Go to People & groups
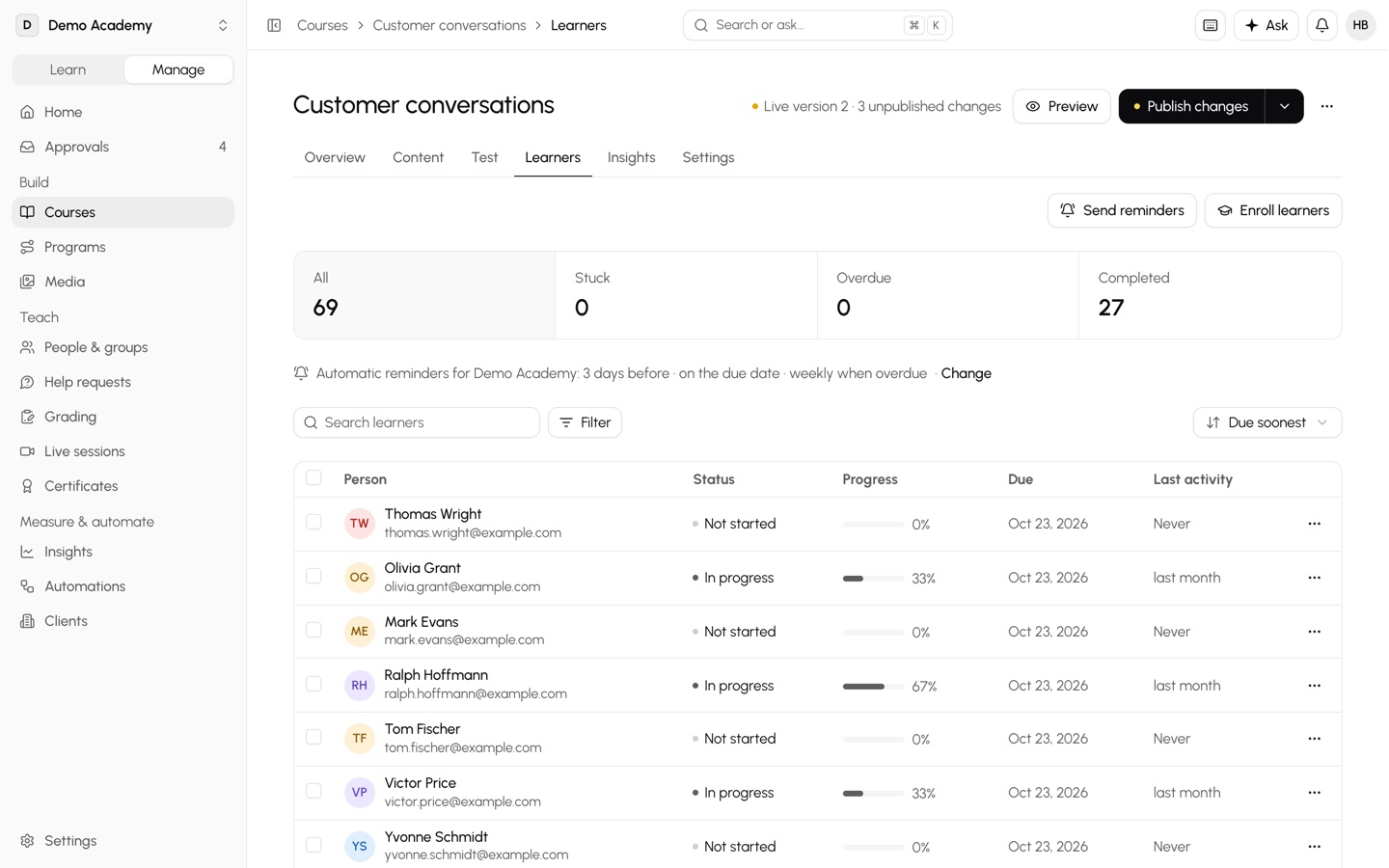Screen dimensions: 1389x868 tap(123, 347)
